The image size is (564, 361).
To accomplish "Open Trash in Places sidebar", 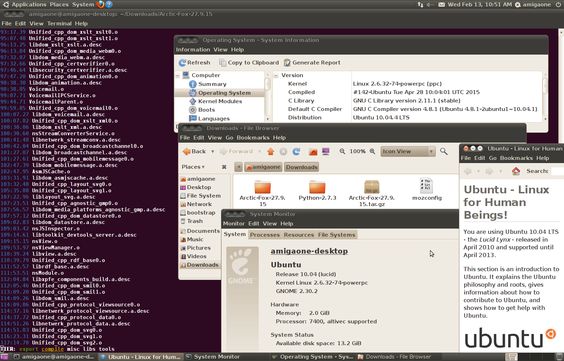I will (192, 221).
